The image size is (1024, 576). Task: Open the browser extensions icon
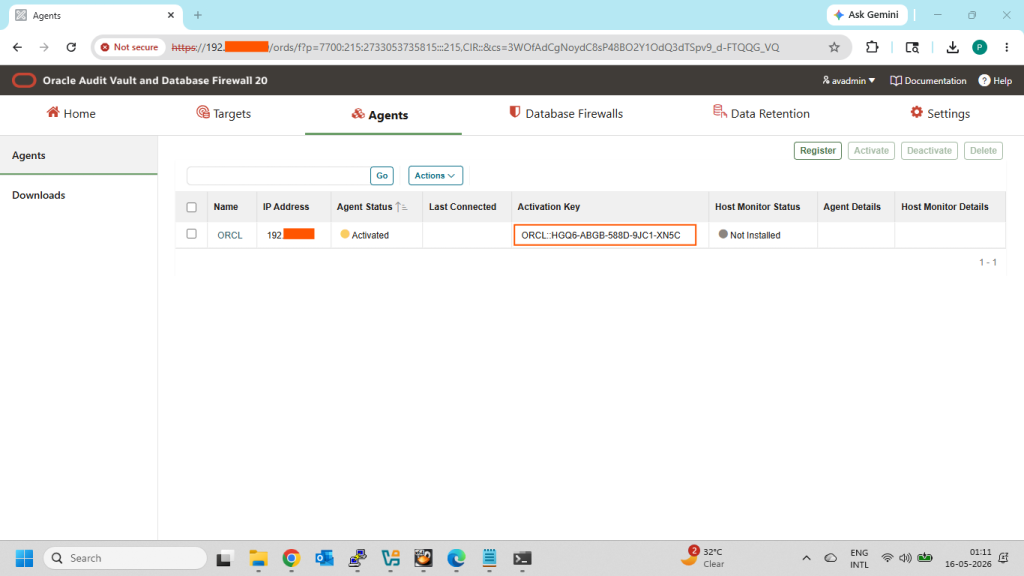click(872, 47)
